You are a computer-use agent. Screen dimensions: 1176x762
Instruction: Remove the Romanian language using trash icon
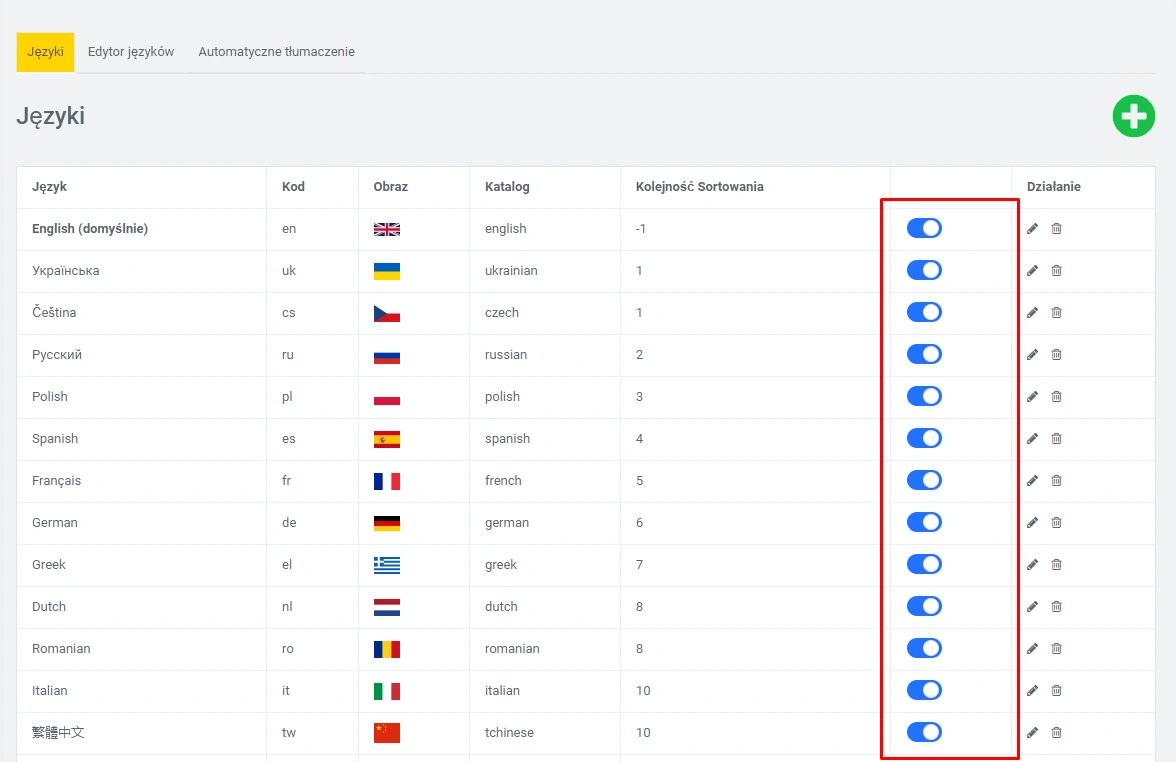pyautogui.click(x=1056, y=649)
